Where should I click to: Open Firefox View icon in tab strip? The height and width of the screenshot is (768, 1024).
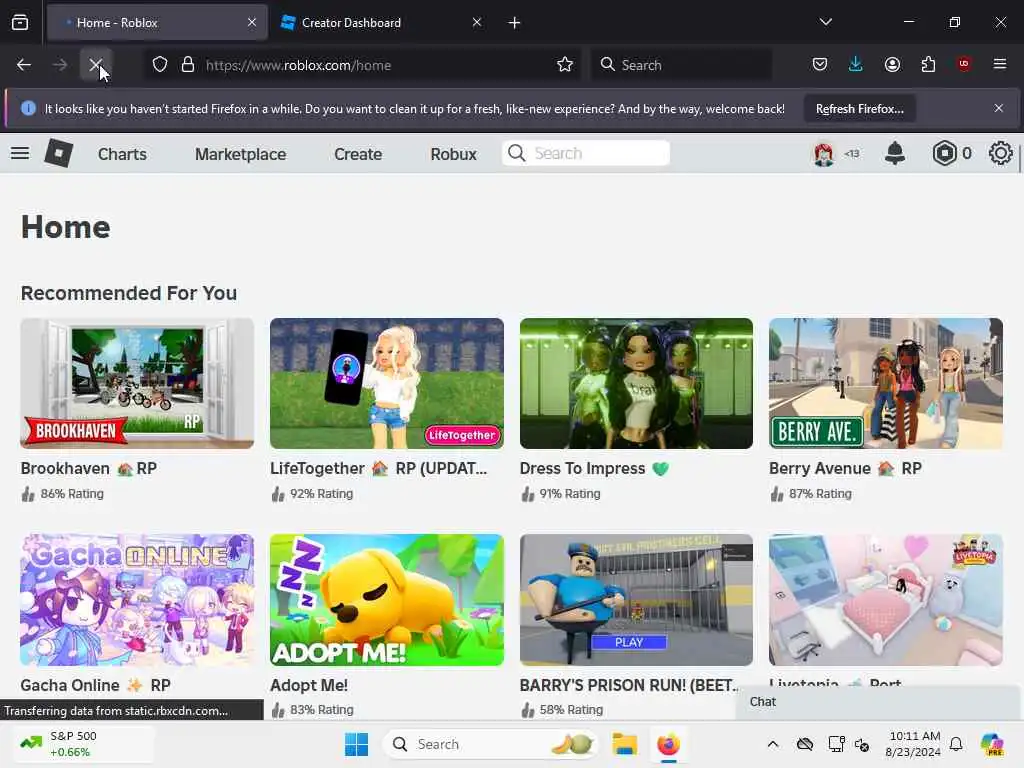tap(20, 23)
